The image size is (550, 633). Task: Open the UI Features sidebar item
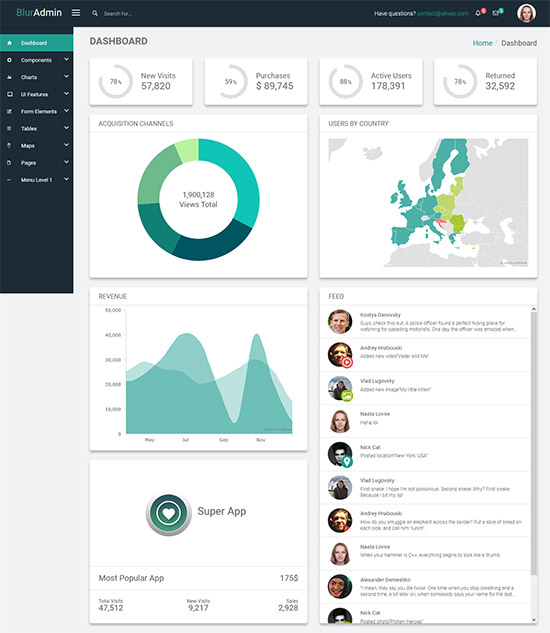pyautogui.click(x=36, y=94)
